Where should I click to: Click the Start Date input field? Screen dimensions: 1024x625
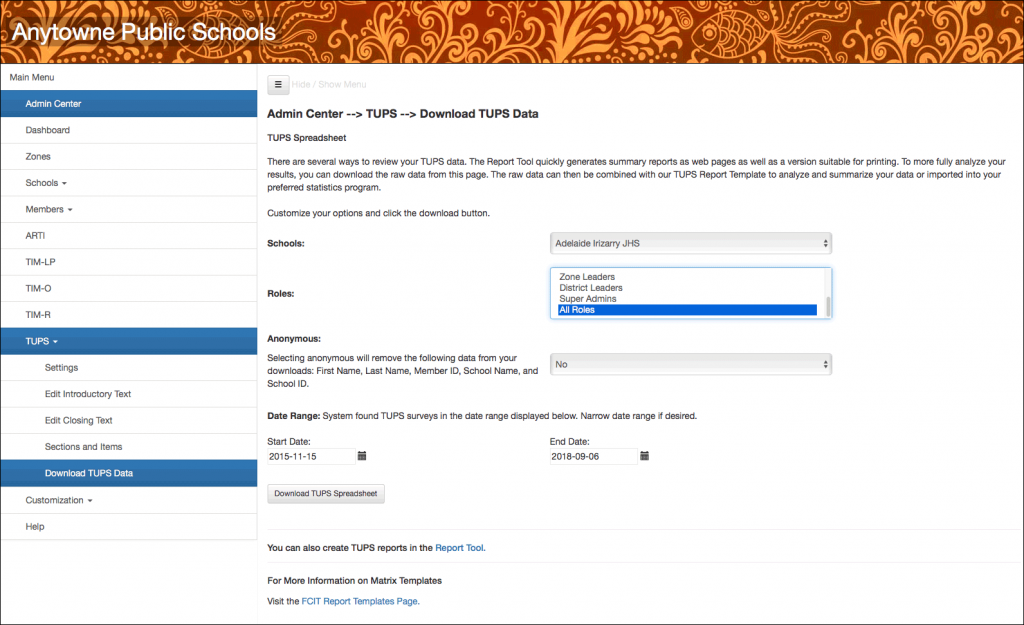coord(311,456)
